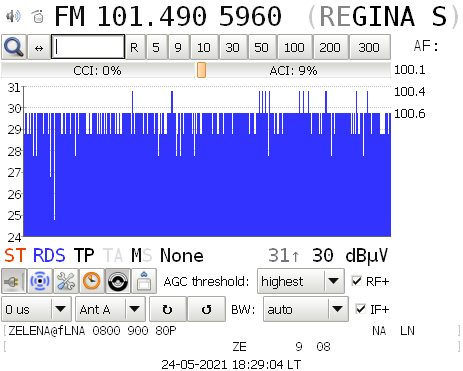Click the CCI: 0% indicator bar
The height and width of the screenshot is (371, 463).
pos(98,70)
